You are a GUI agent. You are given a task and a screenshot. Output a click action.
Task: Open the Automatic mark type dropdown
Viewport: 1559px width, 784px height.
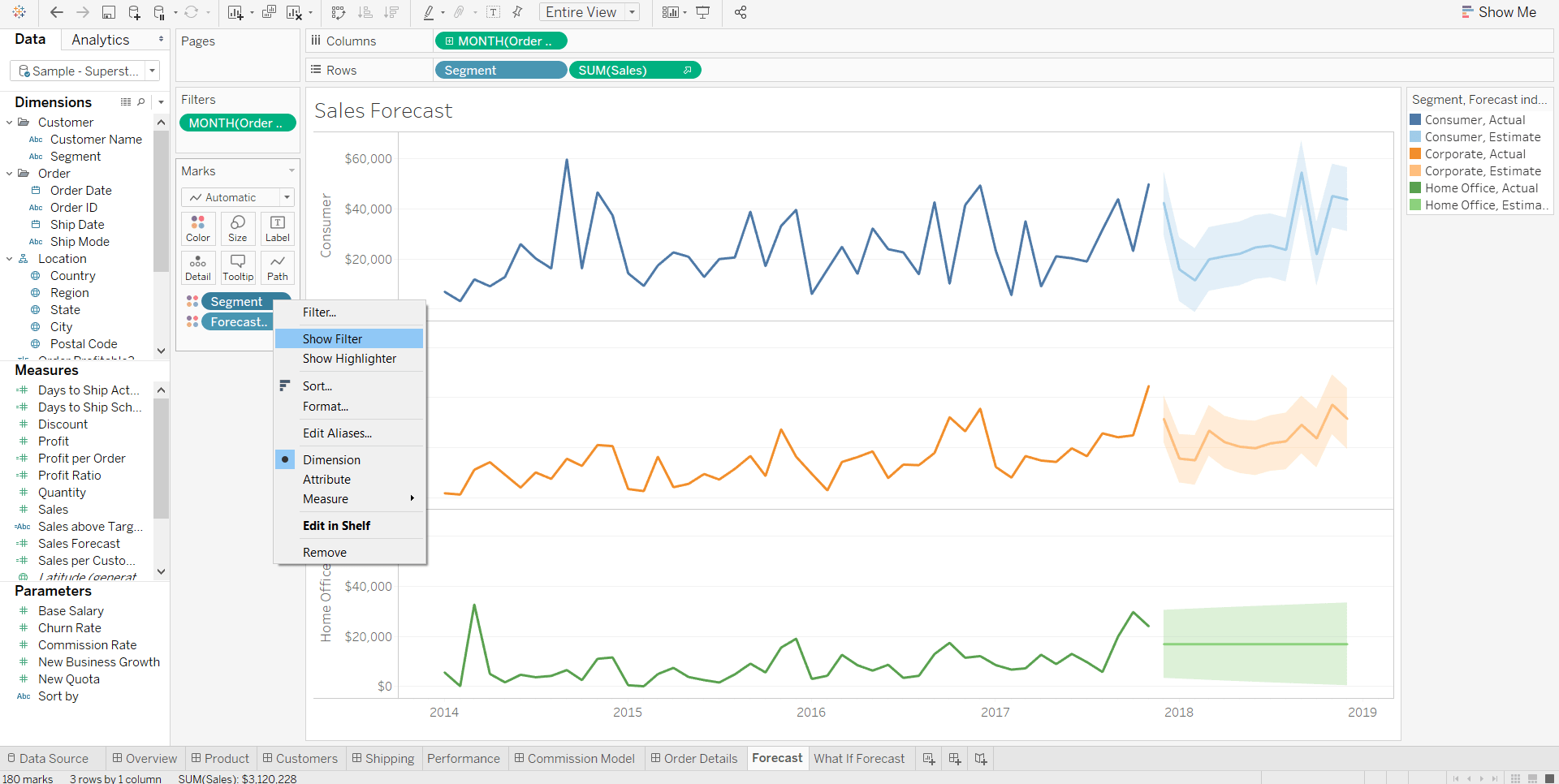(238, 197)
